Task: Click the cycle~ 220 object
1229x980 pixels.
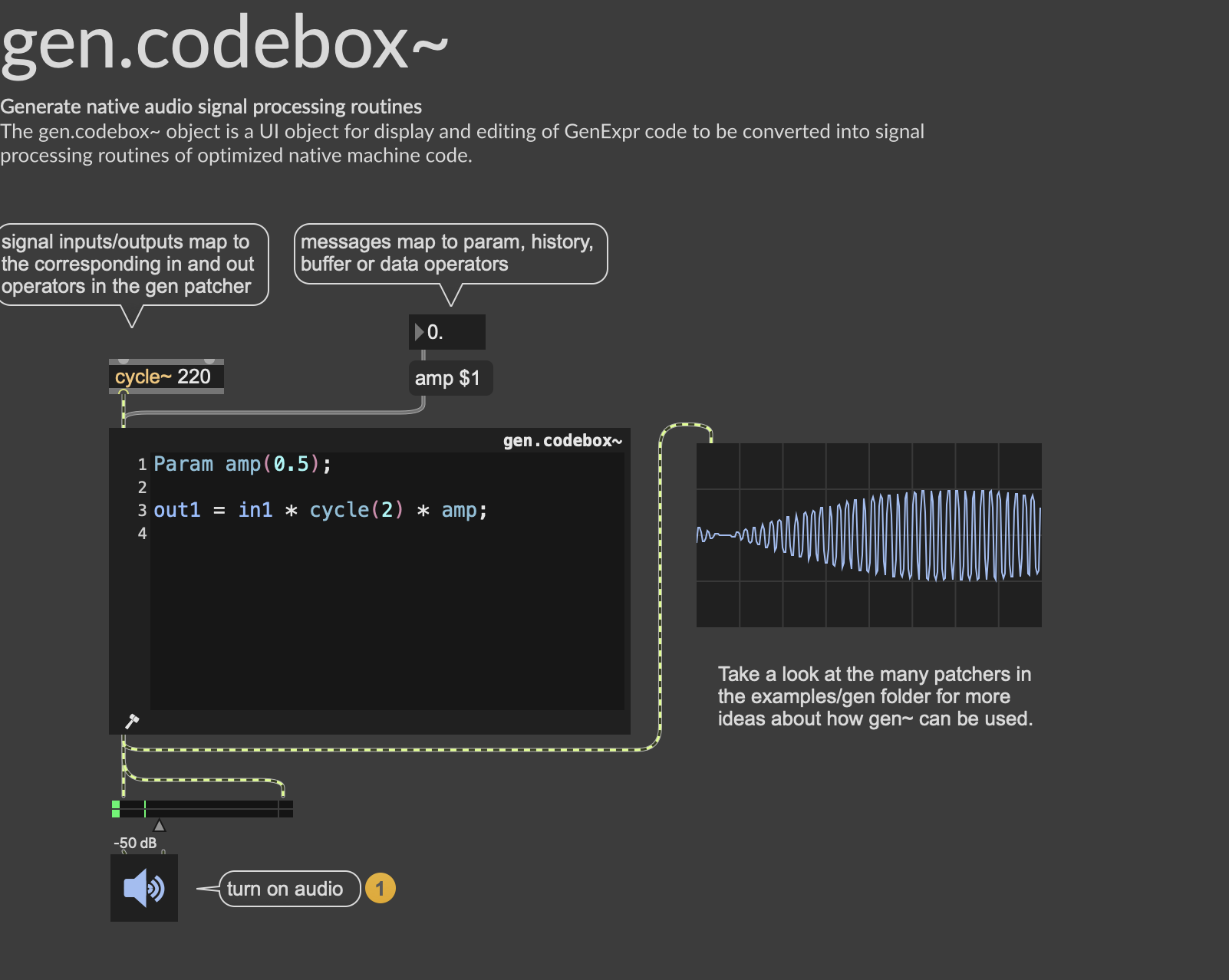Action: point(166,377)
